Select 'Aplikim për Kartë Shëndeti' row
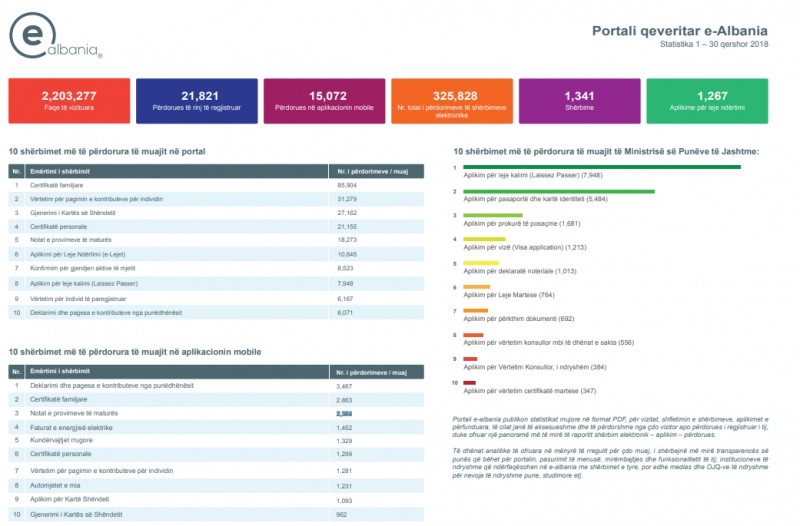 pyautogui.click(x=216, y=499)
